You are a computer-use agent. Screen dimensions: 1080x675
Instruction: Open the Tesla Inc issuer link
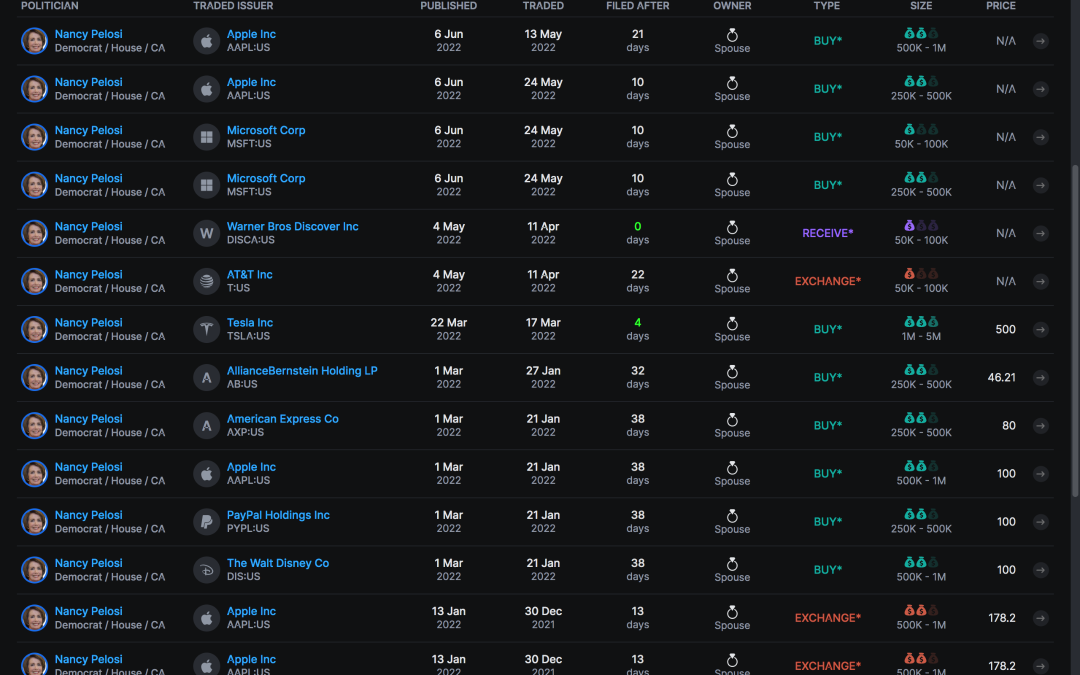coord(250,323)
